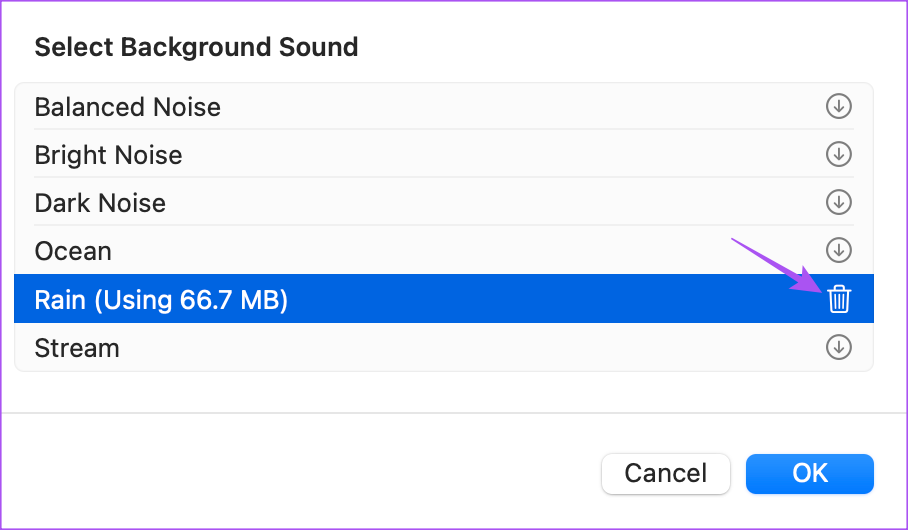Click the Select Background Sound heading

coord(196,47)
